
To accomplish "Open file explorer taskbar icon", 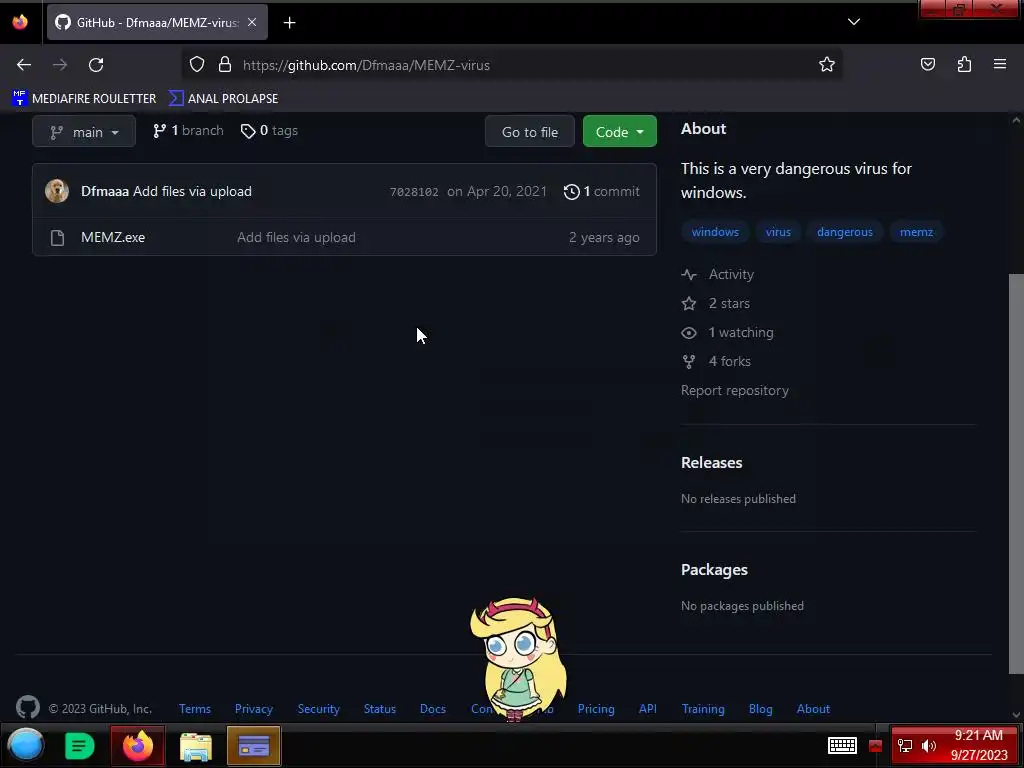I will [196, 746].
